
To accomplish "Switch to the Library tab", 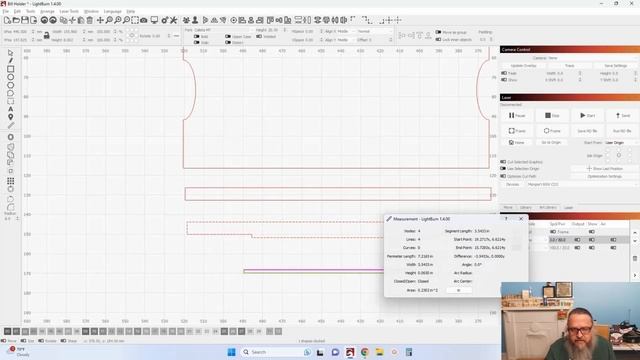I will click(x=526, y=207).
